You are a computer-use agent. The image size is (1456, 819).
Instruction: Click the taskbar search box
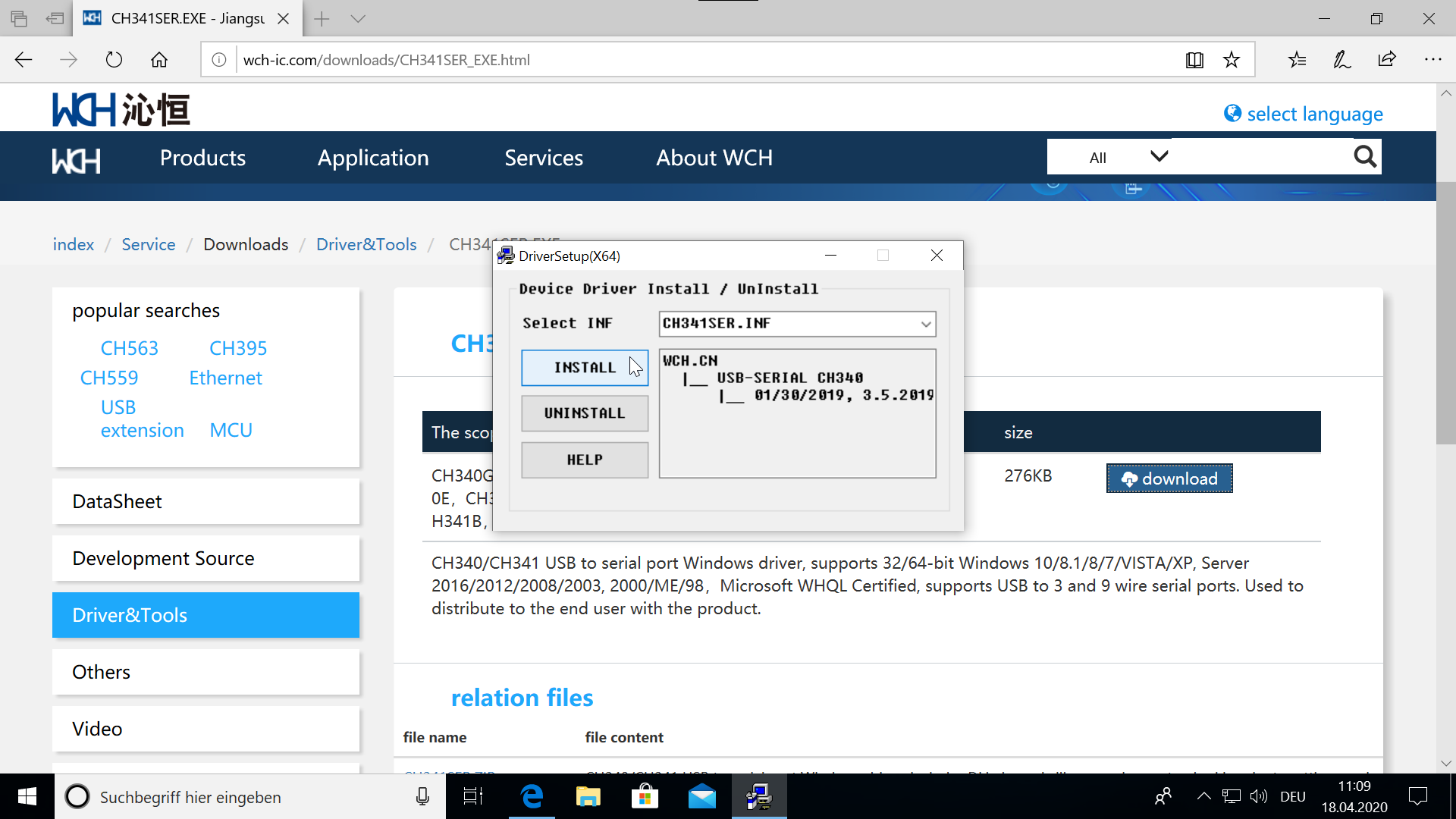click(x=250, y=796)
